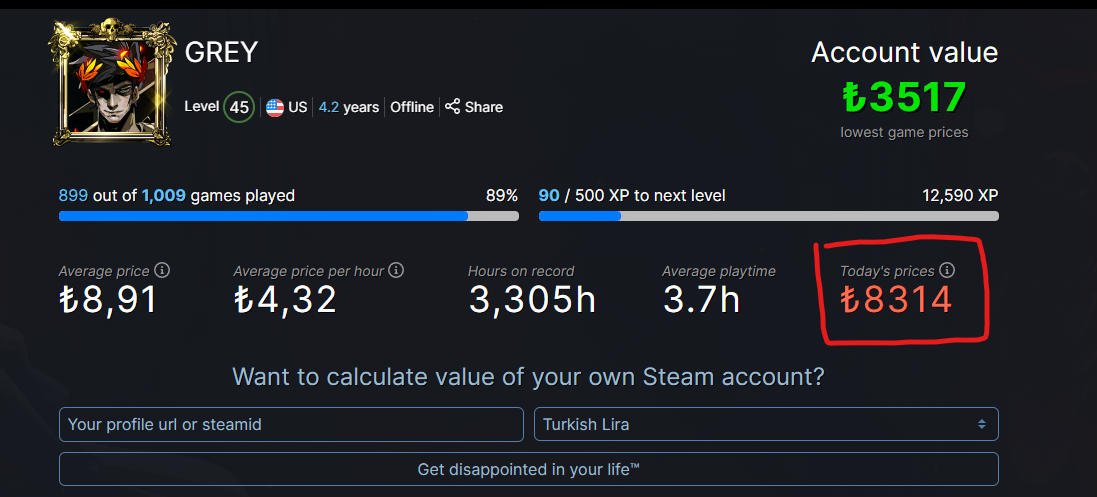Click the Level 45 circle badge

coord(238,107)
